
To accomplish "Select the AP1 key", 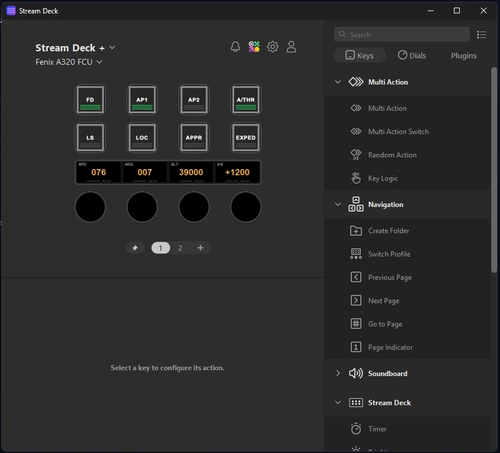I will 142,100.
